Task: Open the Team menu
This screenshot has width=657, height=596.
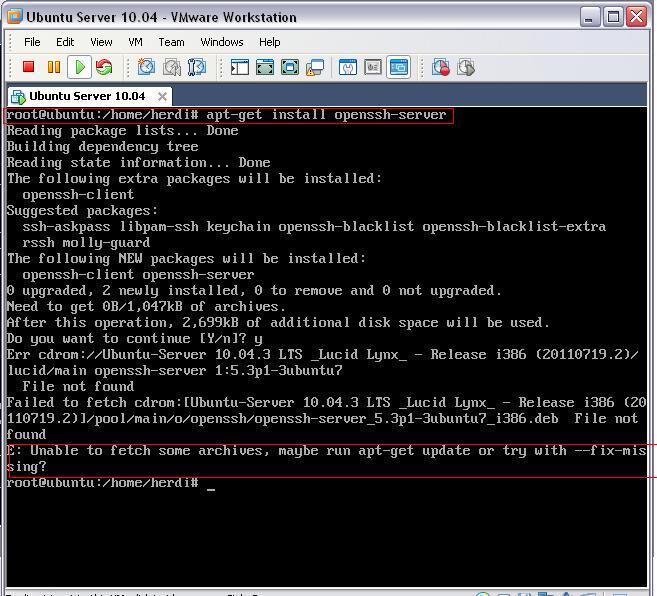Action: coord(171,42)
